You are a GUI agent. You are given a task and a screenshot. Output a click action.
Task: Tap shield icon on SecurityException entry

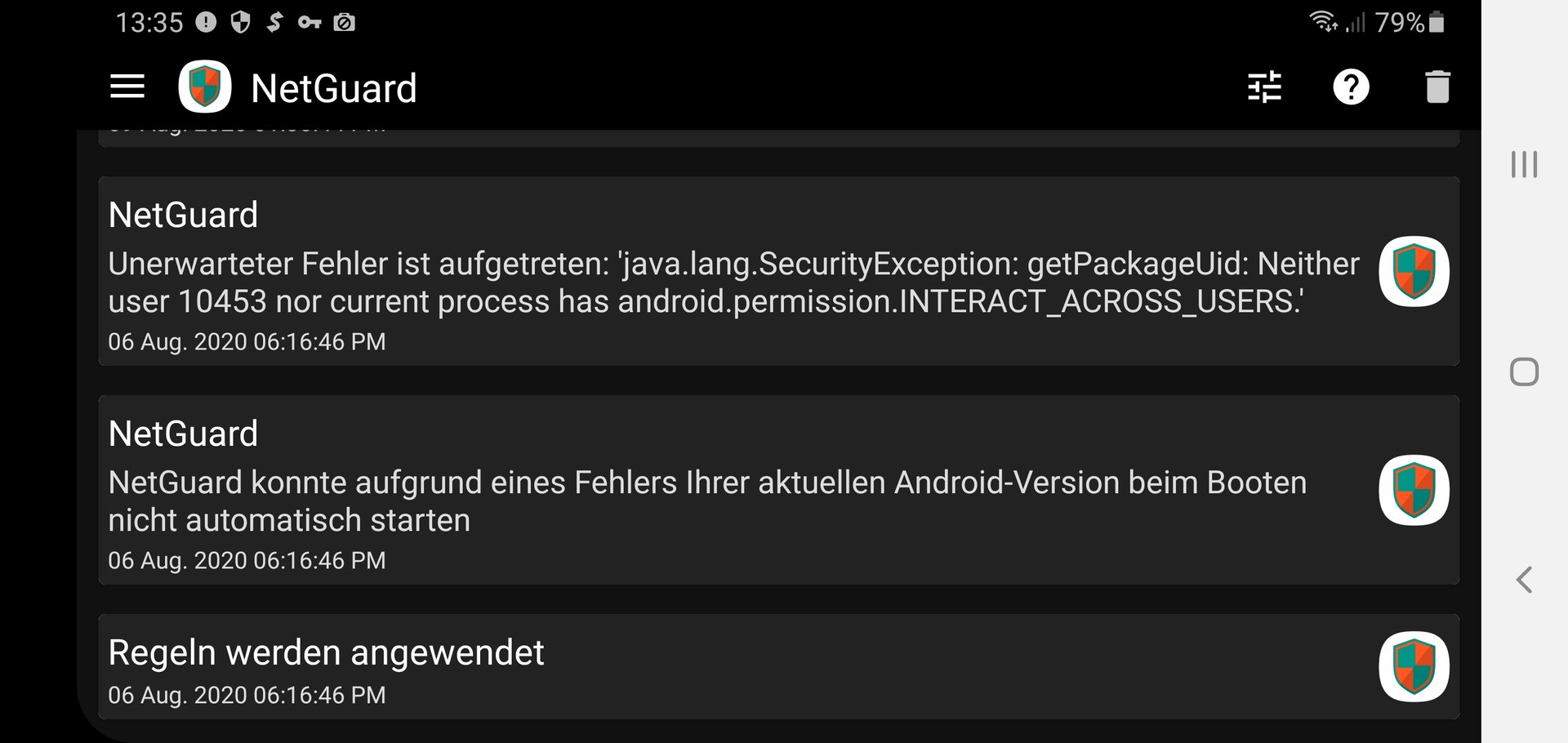(x=1414, y=271)
